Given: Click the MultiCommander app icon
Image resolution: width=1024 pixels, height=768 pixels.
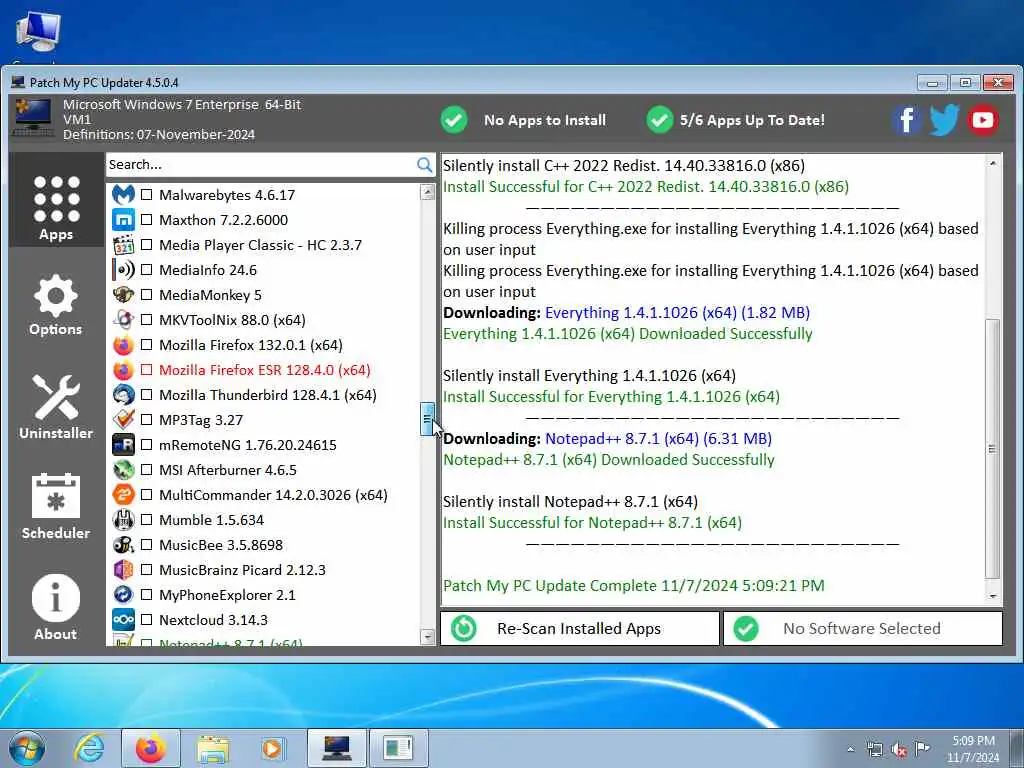Looking at the screenshot, I should [x=123, y=495].
